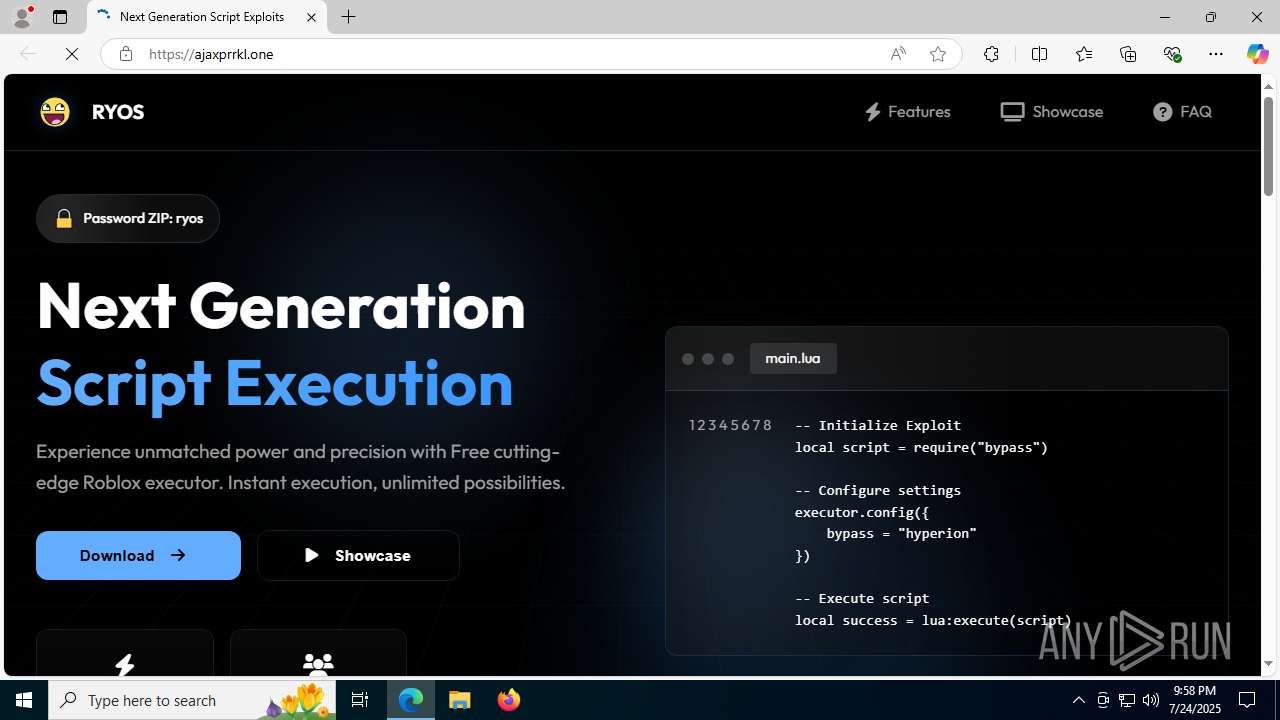Open browser Extensions icon

(x=991, y=54)
